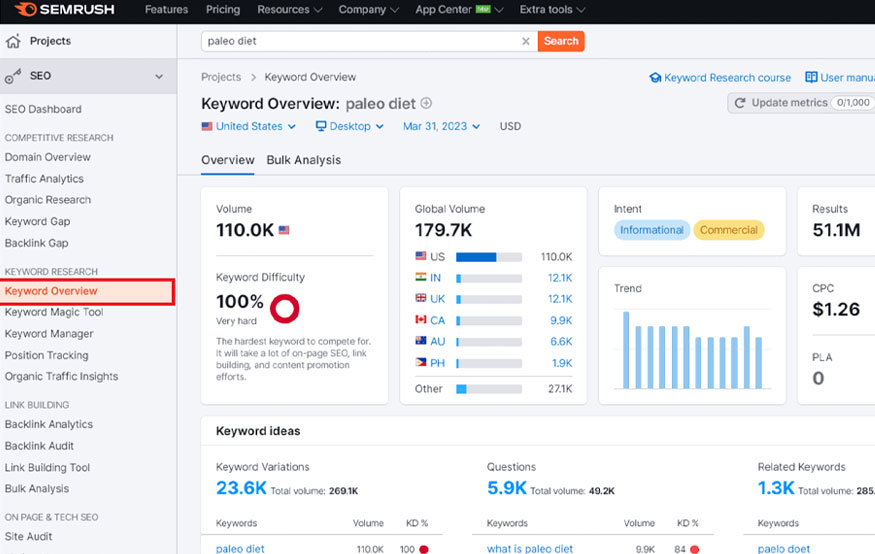Click the Informational intent tag
The width and height of the screenshot is (875, 554).
click(652, 230)
